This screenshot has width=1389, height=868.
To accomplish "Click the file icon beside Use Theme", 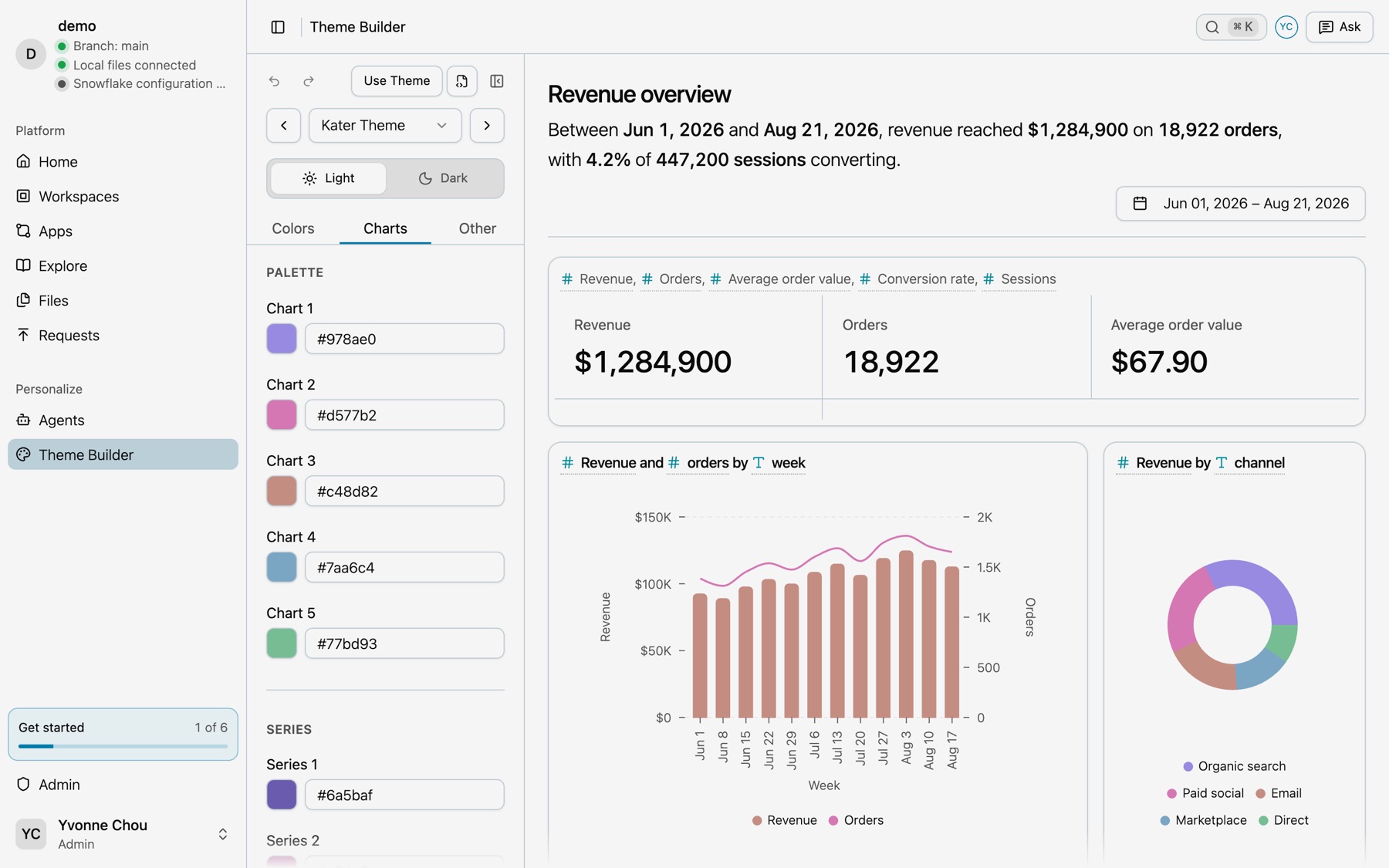I will pyautogui.click(x=461, y=81).
